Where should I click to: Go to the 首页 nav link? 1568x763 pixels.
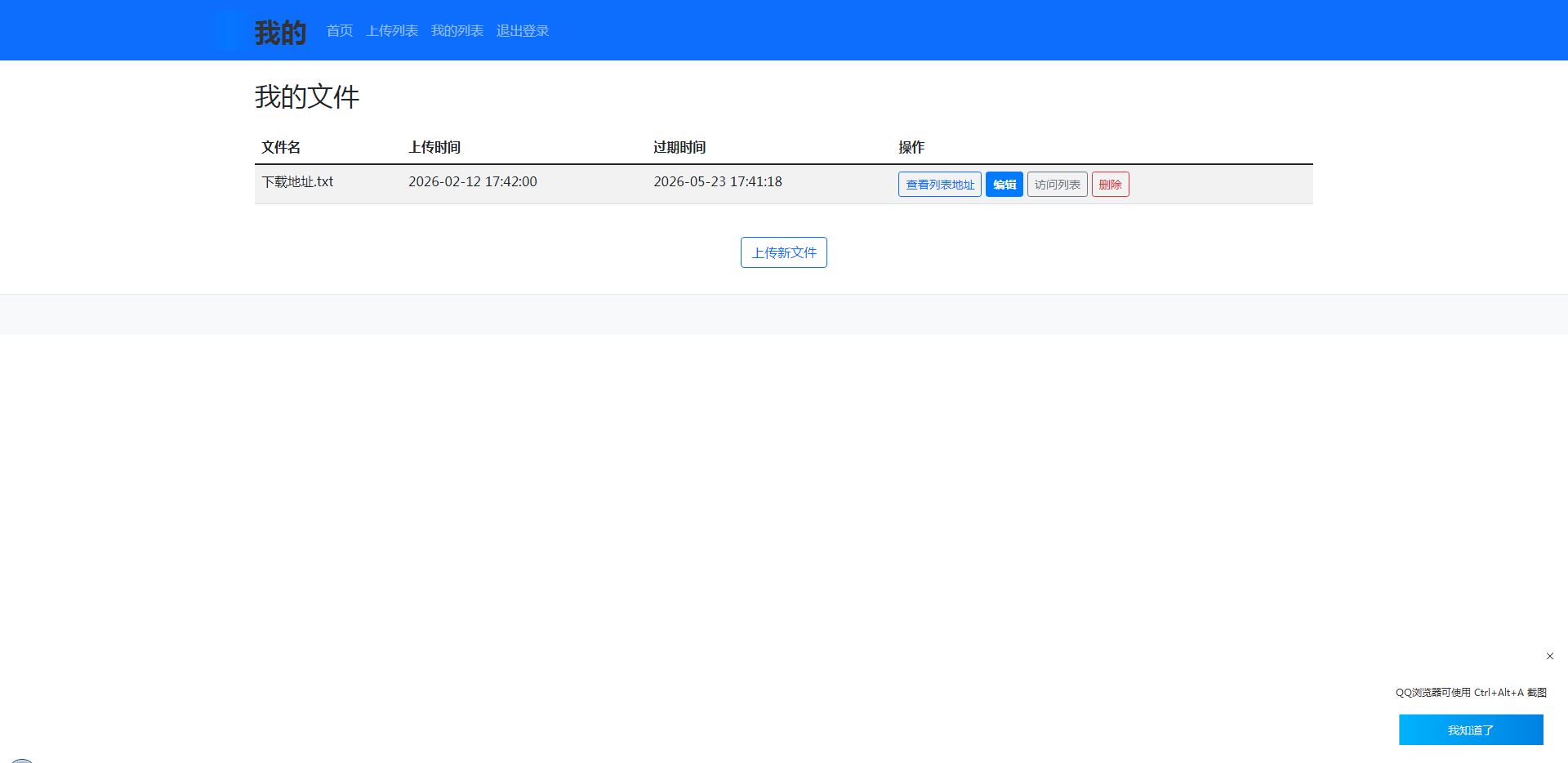340,31
